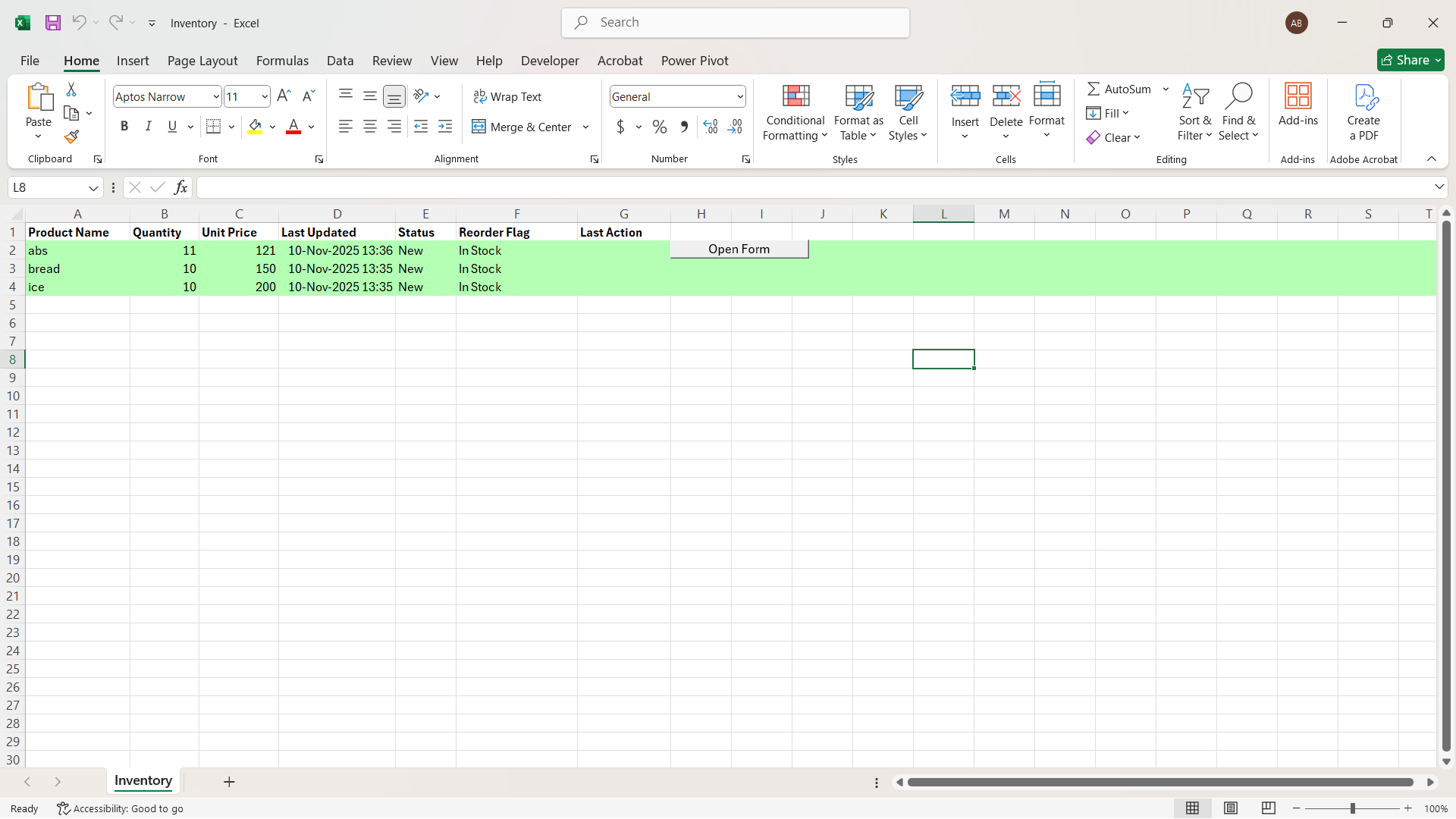Click the green Share button
The image size is (1456, 819).
point(1410,60)
